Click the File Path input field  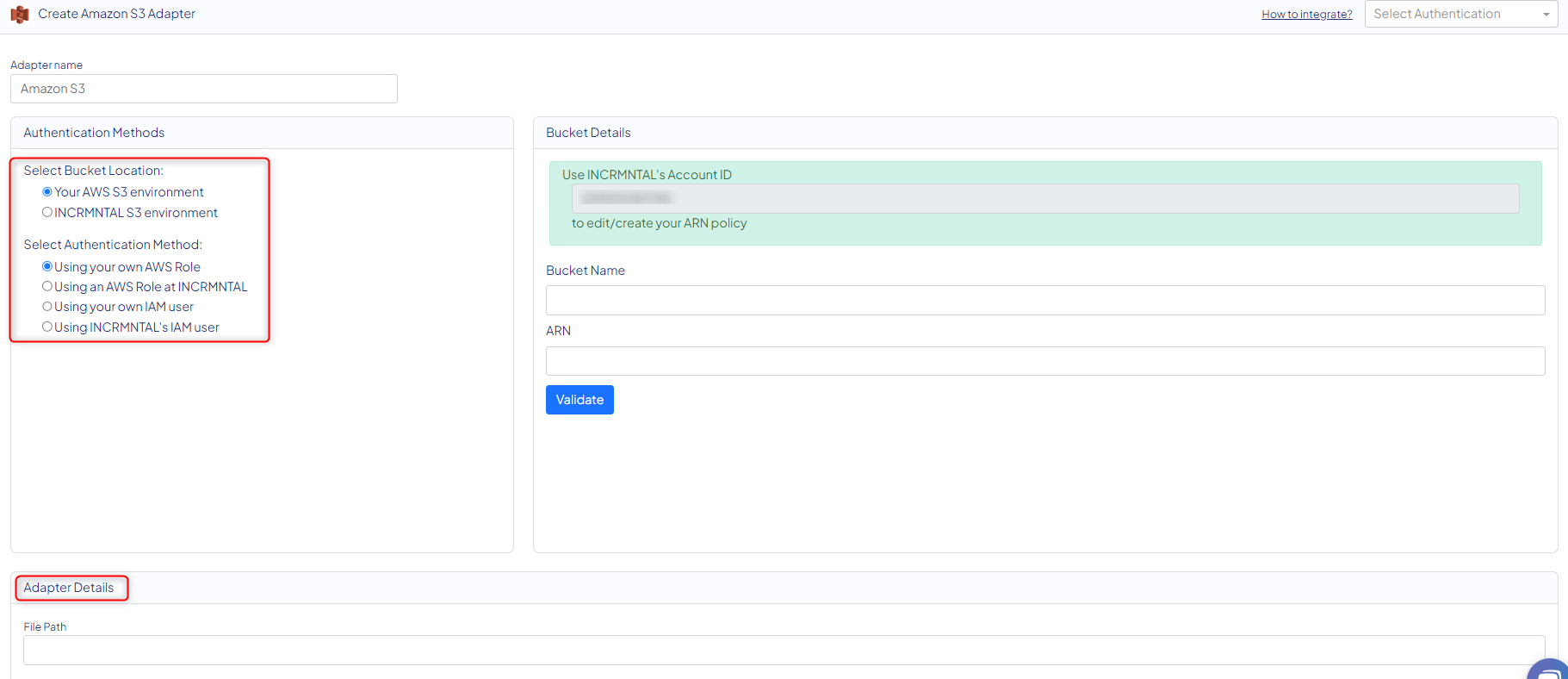point(784,651)
